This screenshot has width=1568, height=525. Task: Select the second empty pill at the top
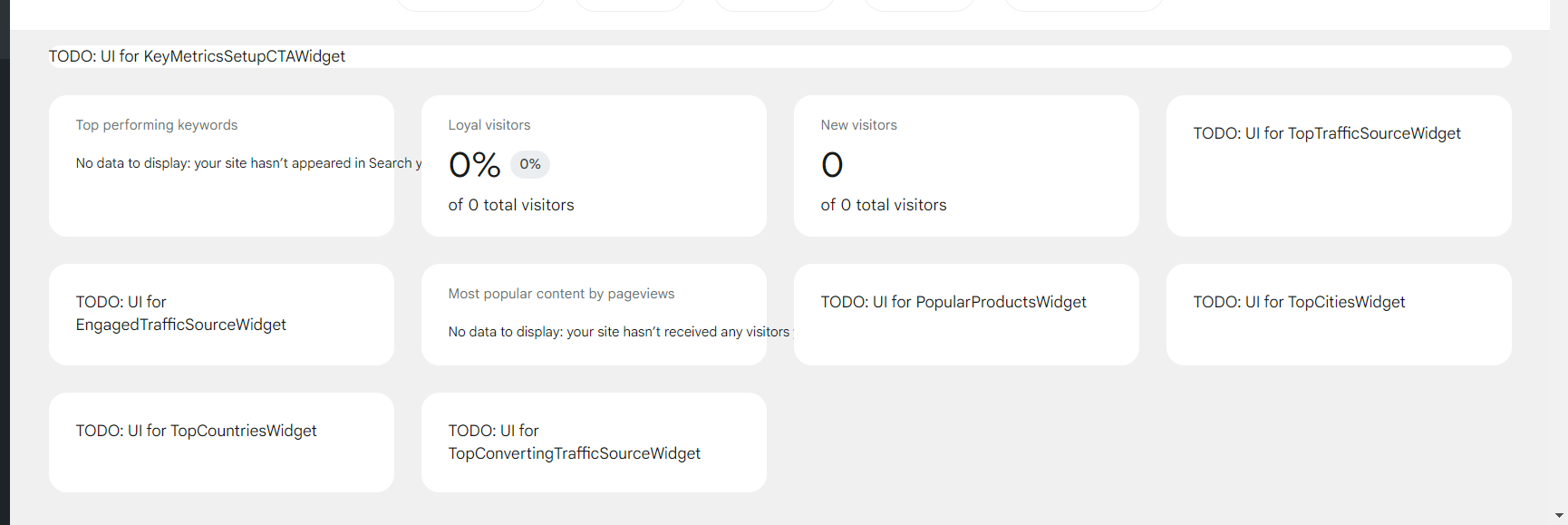pyautogui.click(x=630, y=5)
